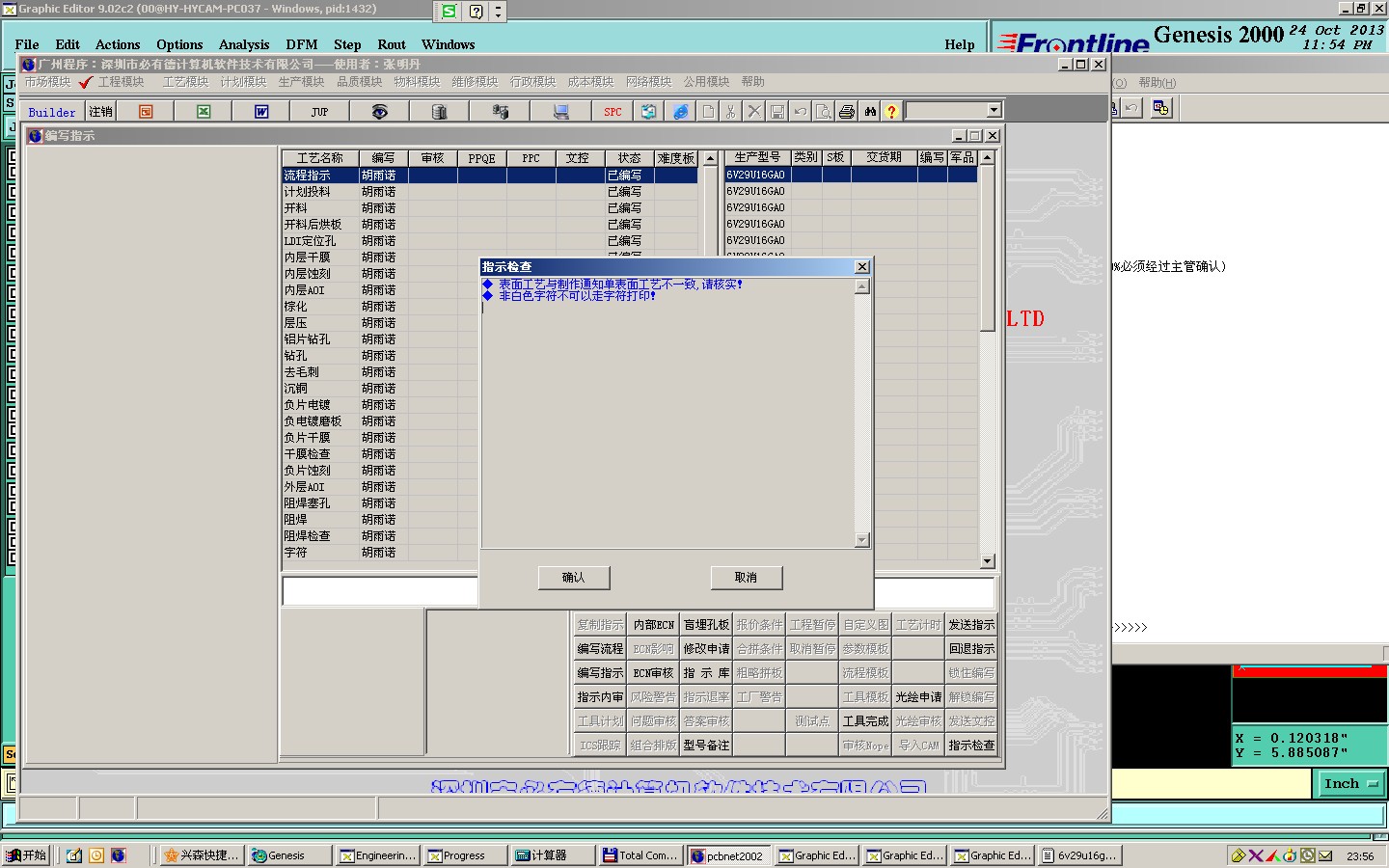Image resolution: width=1389 pixels, height=868 pixels.
Task: Click the 工具完成 button
Action: coord(865,721)
